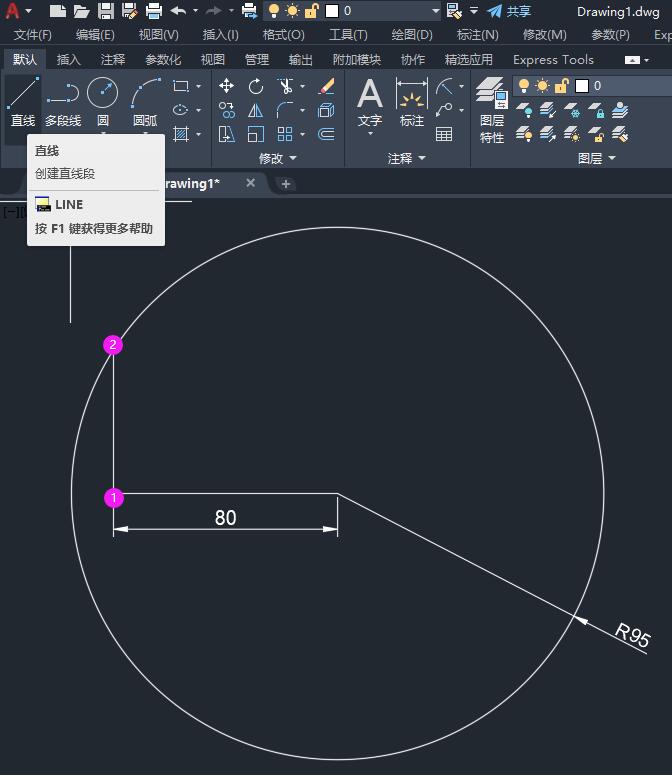Activate the Erase tool
The image size is (672, 775).
[x=326, y=86]
